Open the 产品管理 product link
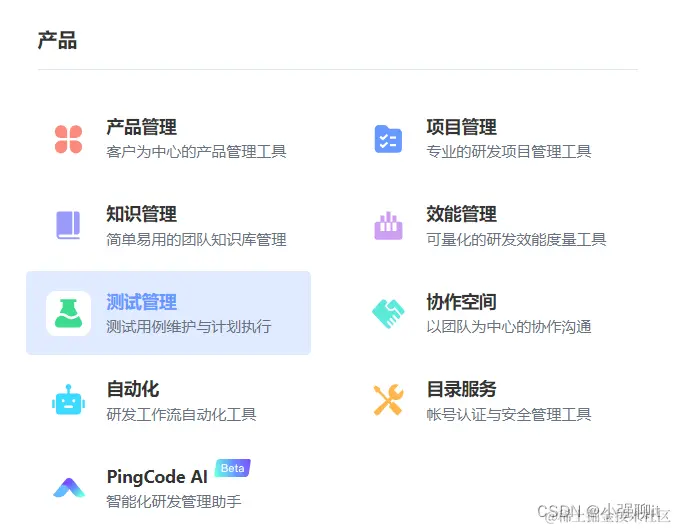 point(141,127)
